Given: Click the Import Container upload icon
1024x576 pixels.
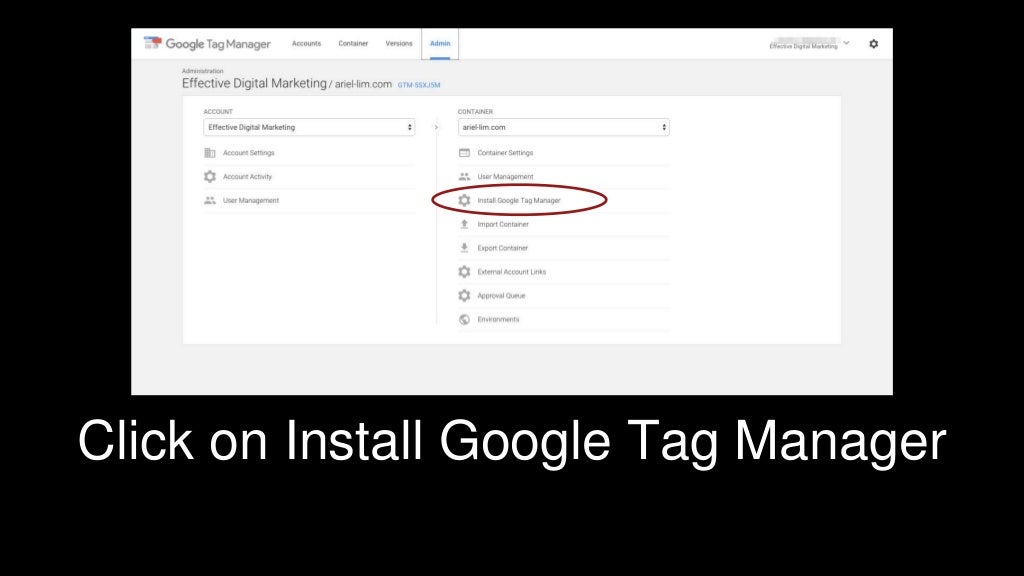Looking at the screenshot, I should click(x=464, y=224).
